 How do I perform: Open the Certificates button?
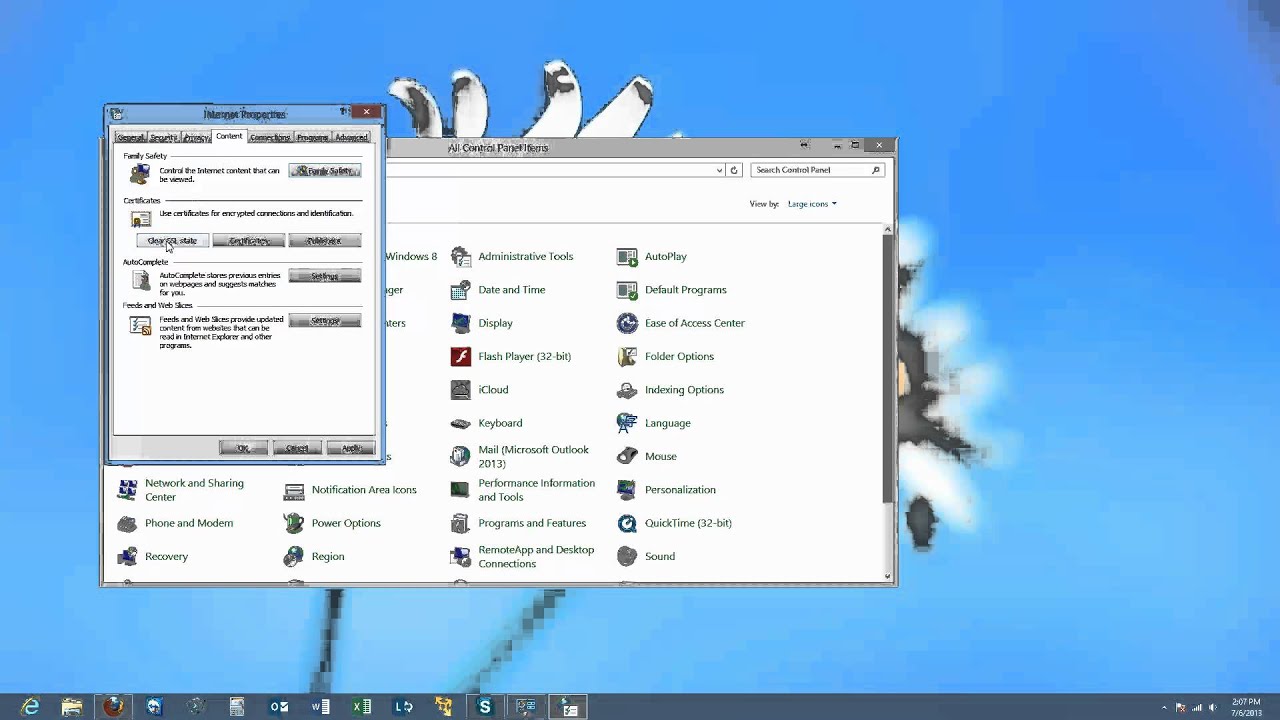point(249,241)
